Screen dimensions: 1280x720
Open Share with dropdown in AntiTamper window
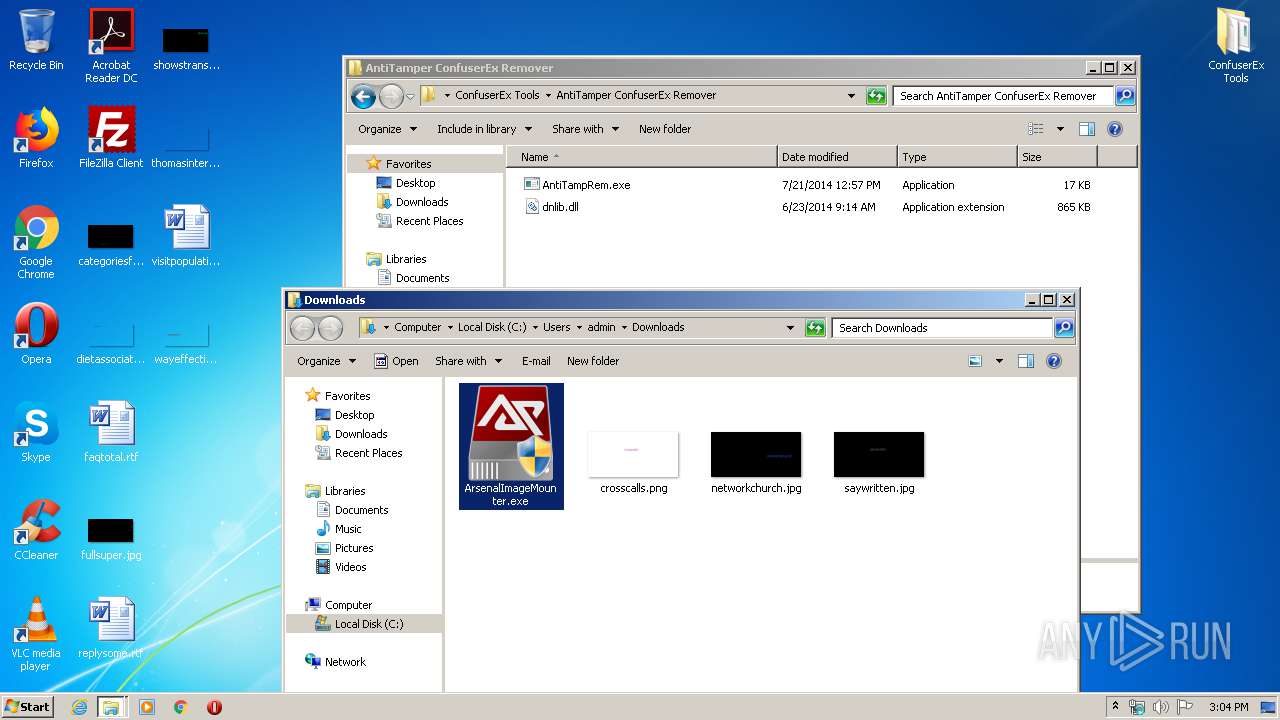pyautogui.click(x=585, y=129)
